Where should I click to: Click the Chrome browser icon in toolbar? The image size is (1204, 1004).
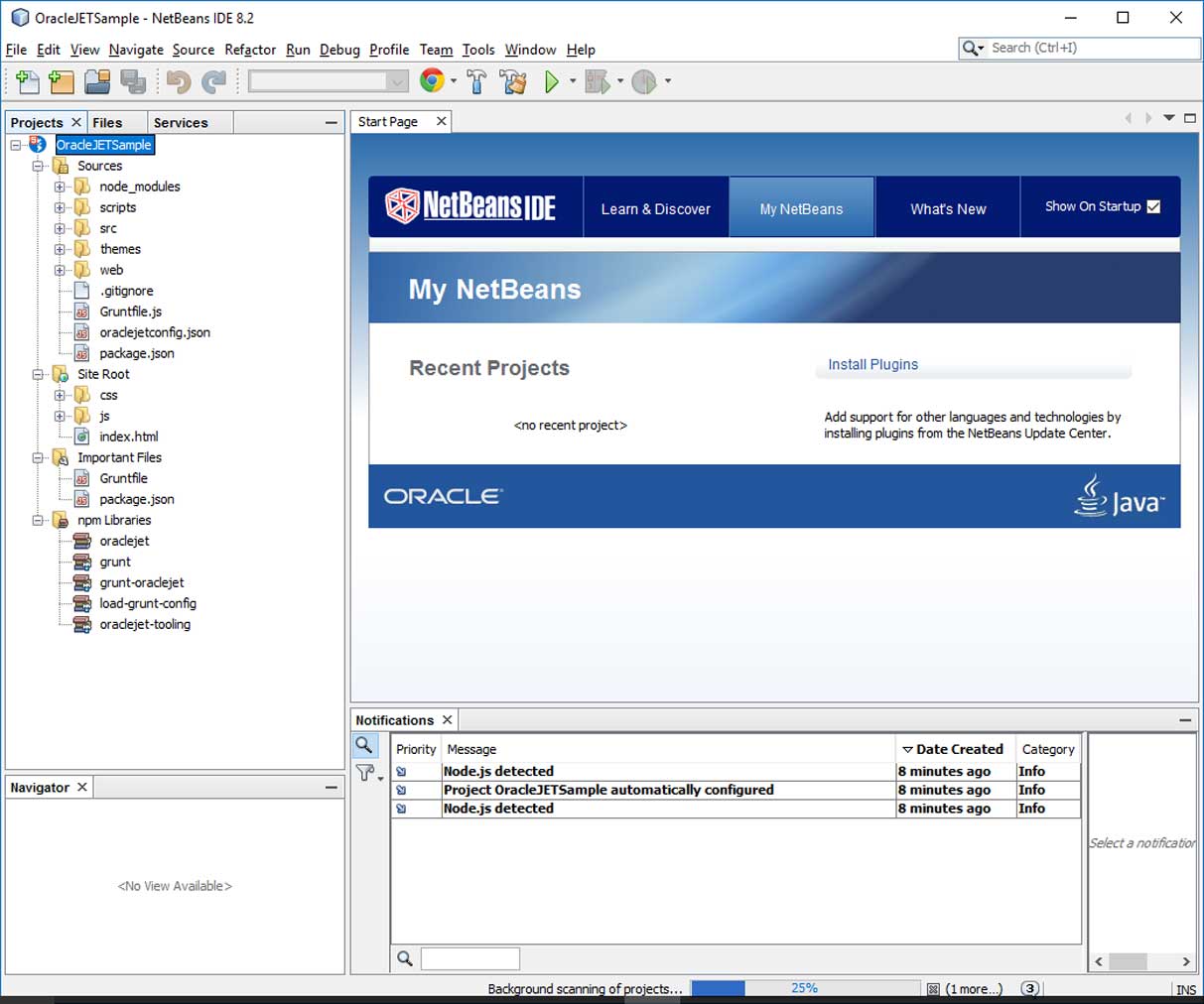(432, 81)
